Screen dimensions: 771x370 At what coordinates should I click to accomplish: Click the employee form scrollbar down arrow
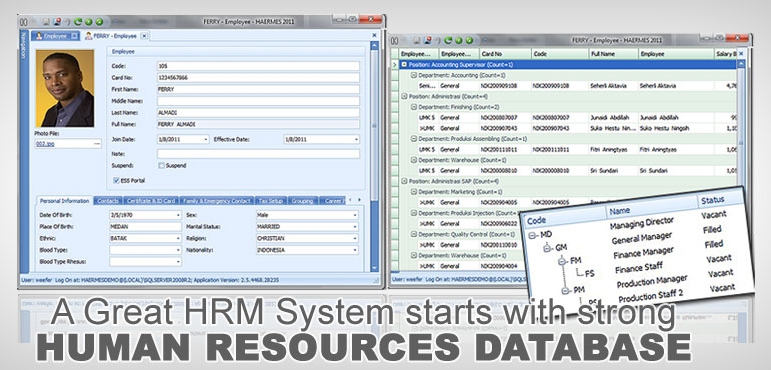click(x=374, y=268)
